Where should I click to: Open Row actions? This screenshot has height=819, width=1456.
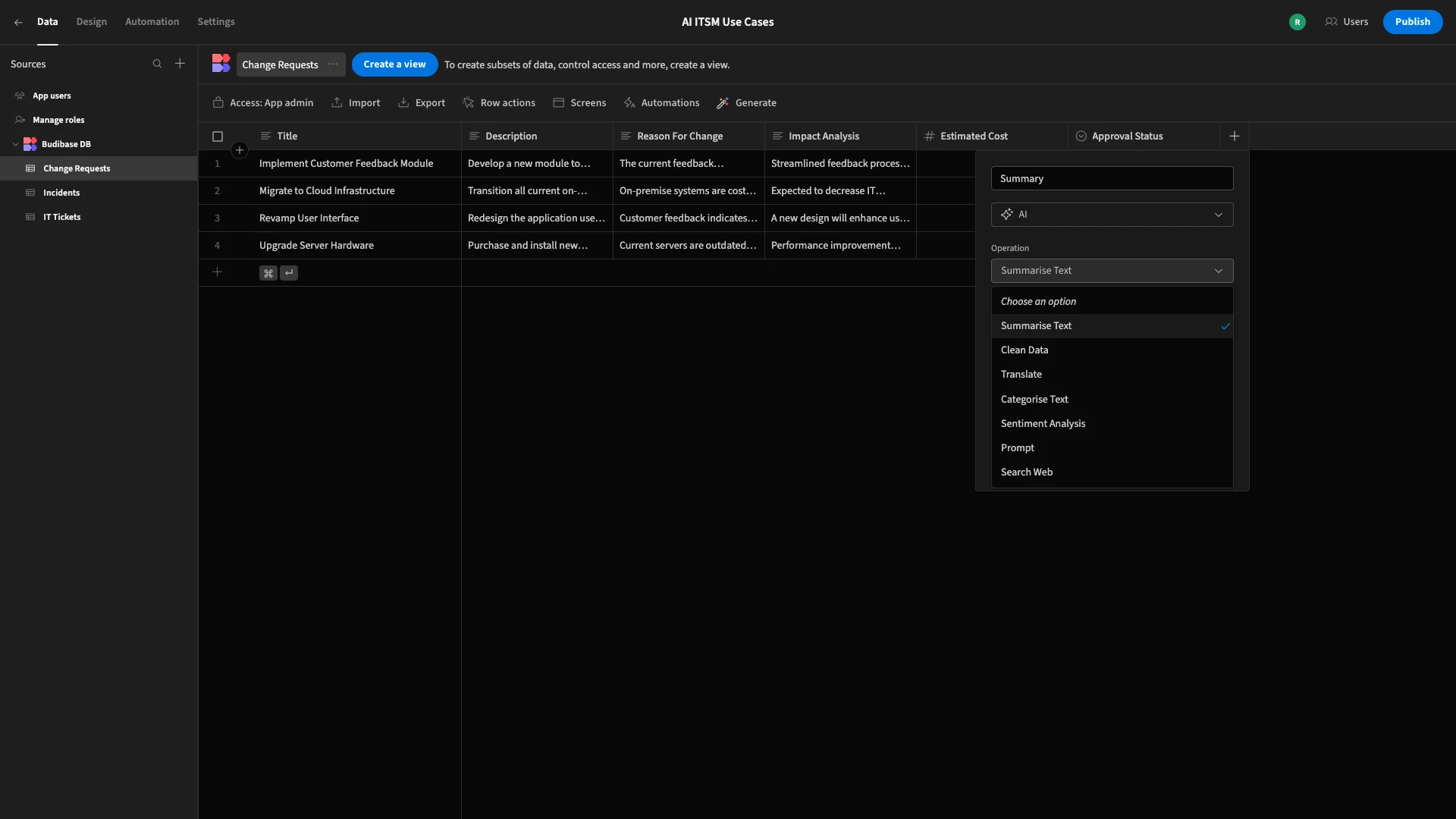pos(499,103)
